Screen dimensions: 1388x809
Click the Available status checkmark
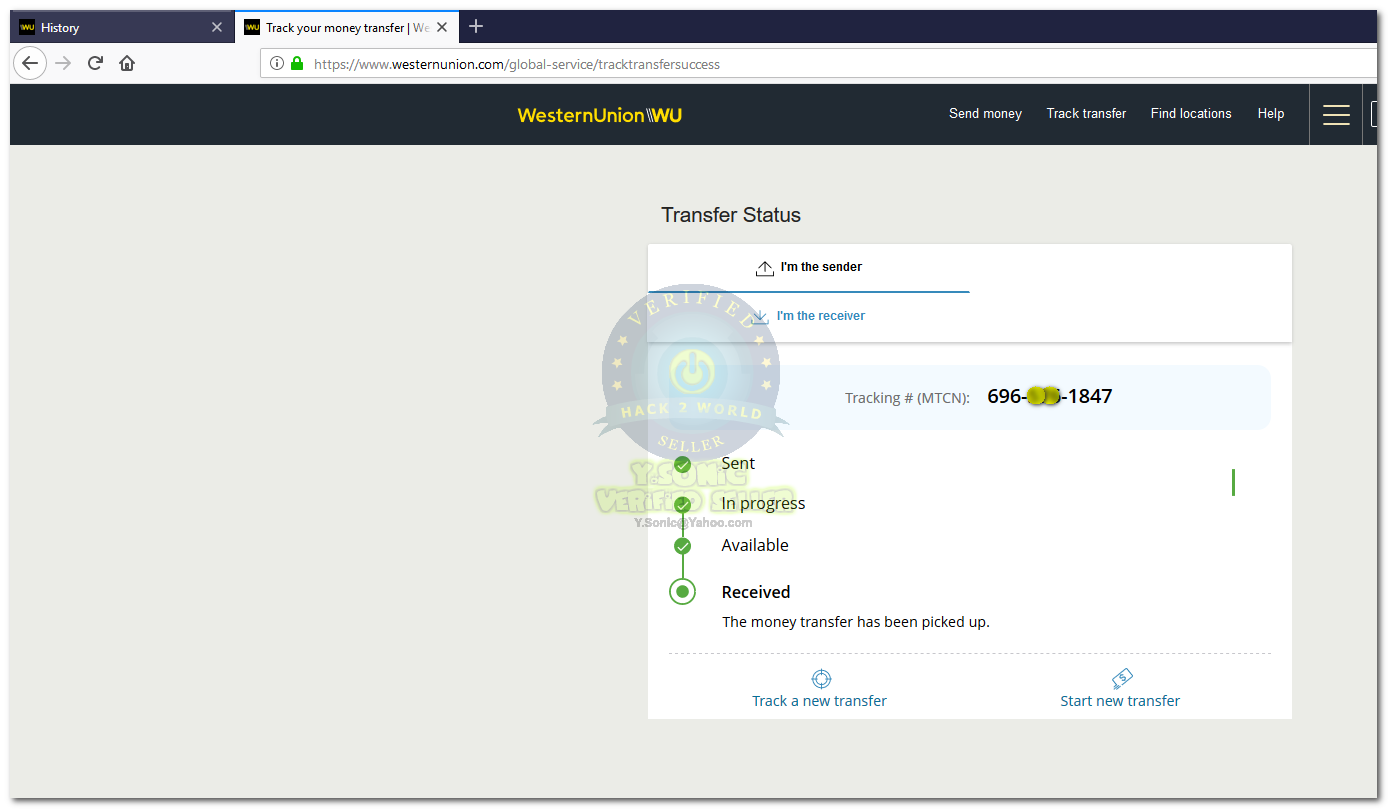(x=682, y=546)
